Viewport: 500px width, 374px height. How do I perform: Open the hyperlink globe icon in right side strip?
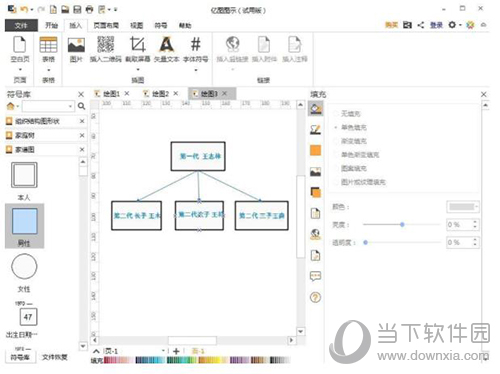315,234
